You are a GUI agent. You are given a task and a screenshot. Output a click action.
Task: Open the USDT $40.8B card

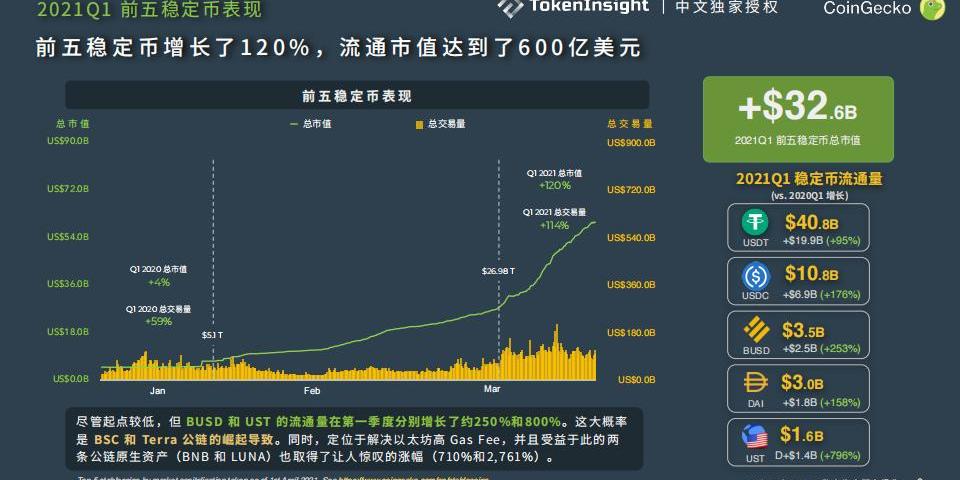pos(798,228)
